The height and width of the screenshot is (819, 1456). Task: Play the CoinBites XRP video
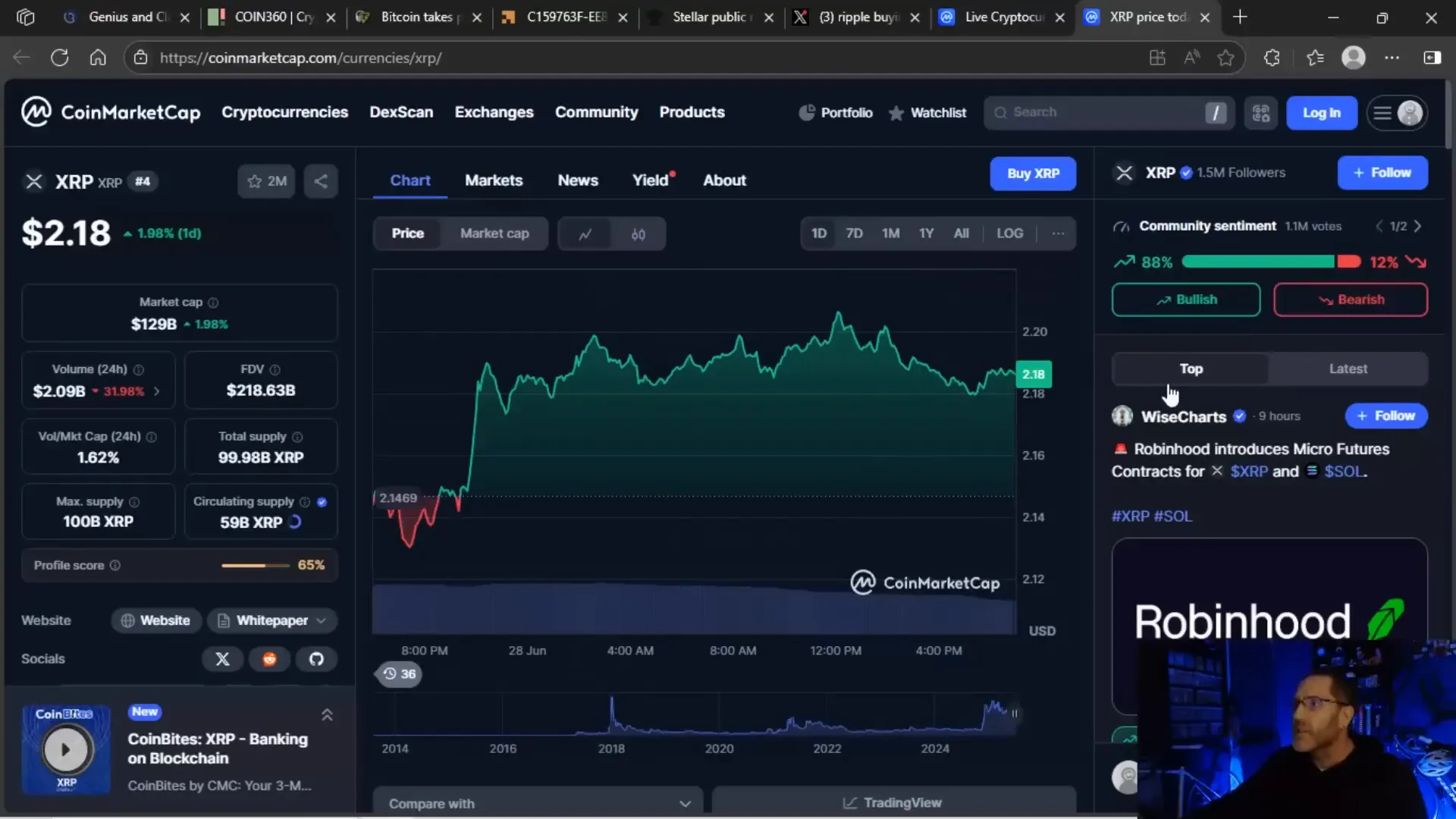[66, 749]
